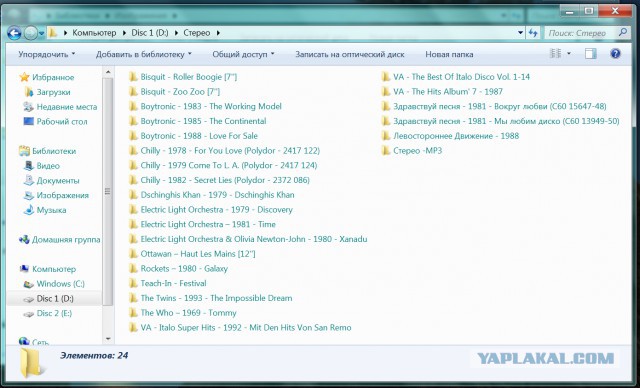
Task: Click the sidebar scrollbar up arrow
Action: point(108,72)
